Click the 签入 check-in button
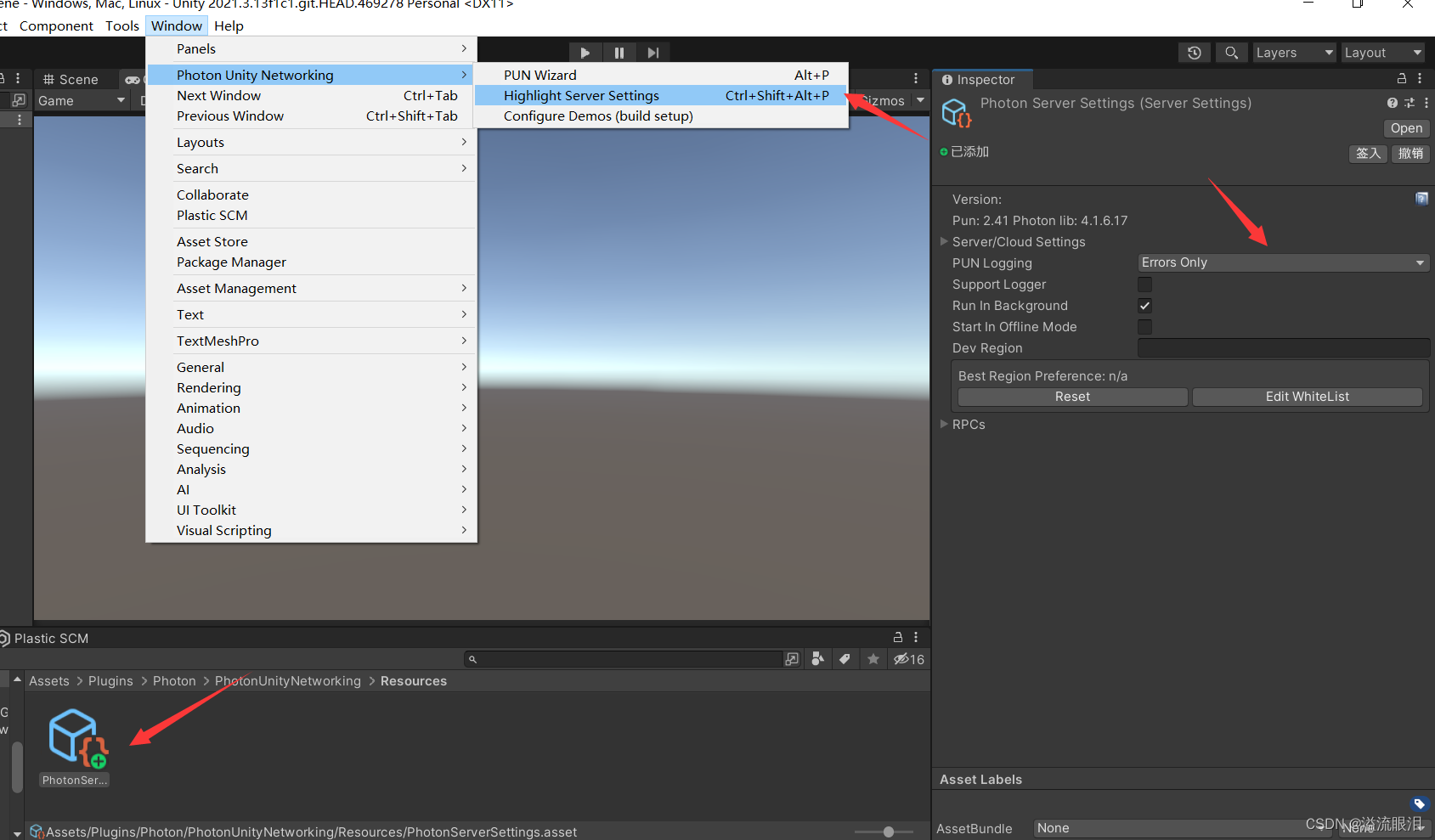This screenshot has height=840, width=1435. (x=1368, y=154)
